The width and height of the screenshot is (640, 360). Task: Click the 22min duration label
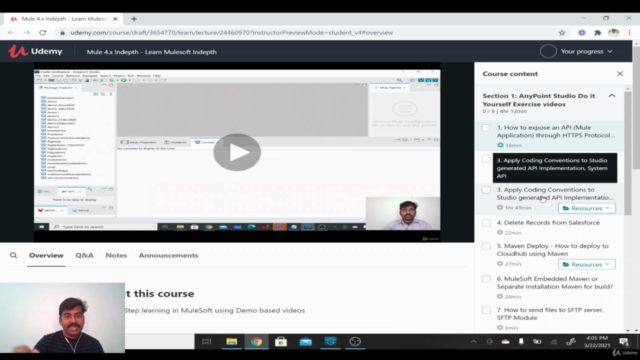(x=513, y=233)
